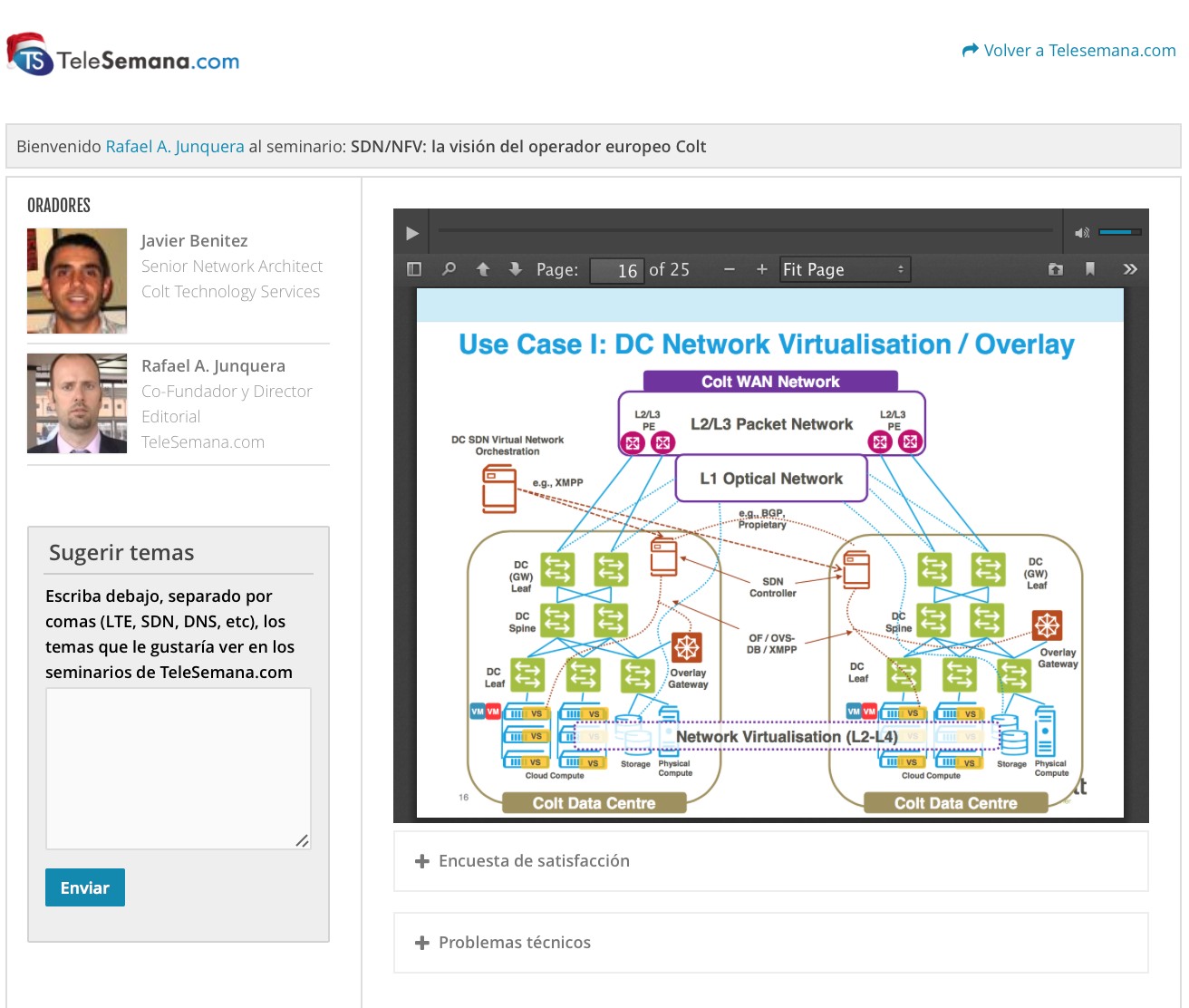Click the Co-Fundador y Director text
The image size is (1189, 1008).
coord(227,392)
